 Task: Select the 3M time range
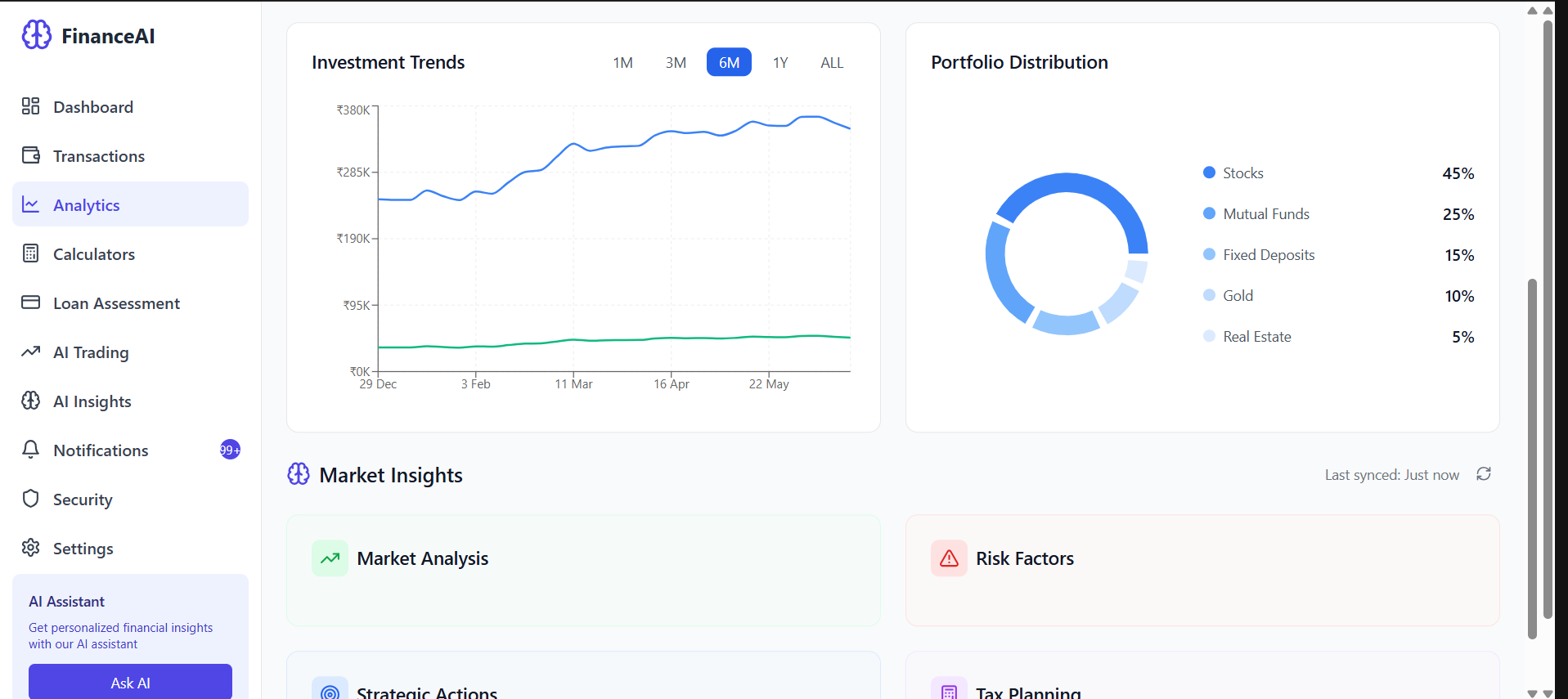pos(676,63)
